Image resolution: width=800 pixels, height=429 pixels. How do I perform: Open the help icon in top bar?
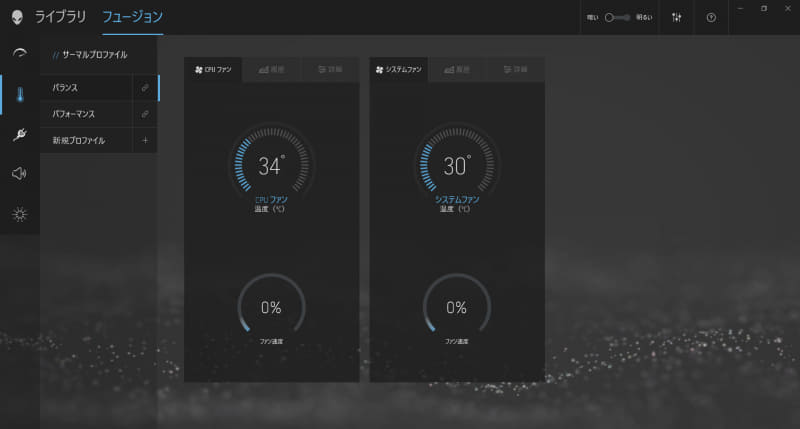click(x=711, y=17)
